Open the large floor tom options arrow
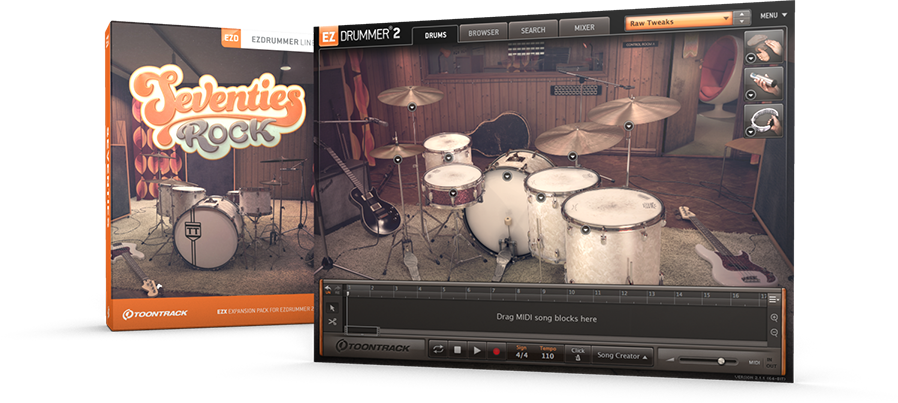 585,230
